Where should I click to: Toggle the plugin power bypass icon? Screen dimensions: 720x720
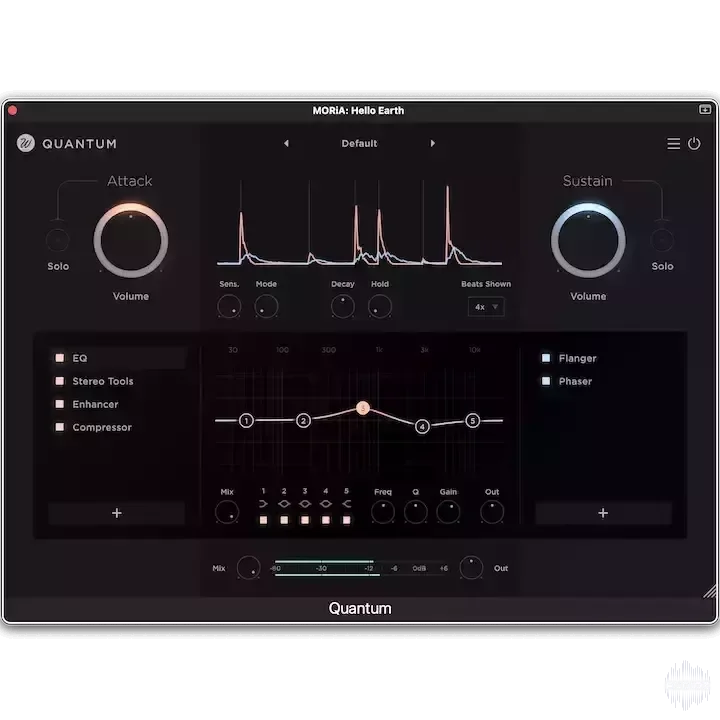point(694,144)
